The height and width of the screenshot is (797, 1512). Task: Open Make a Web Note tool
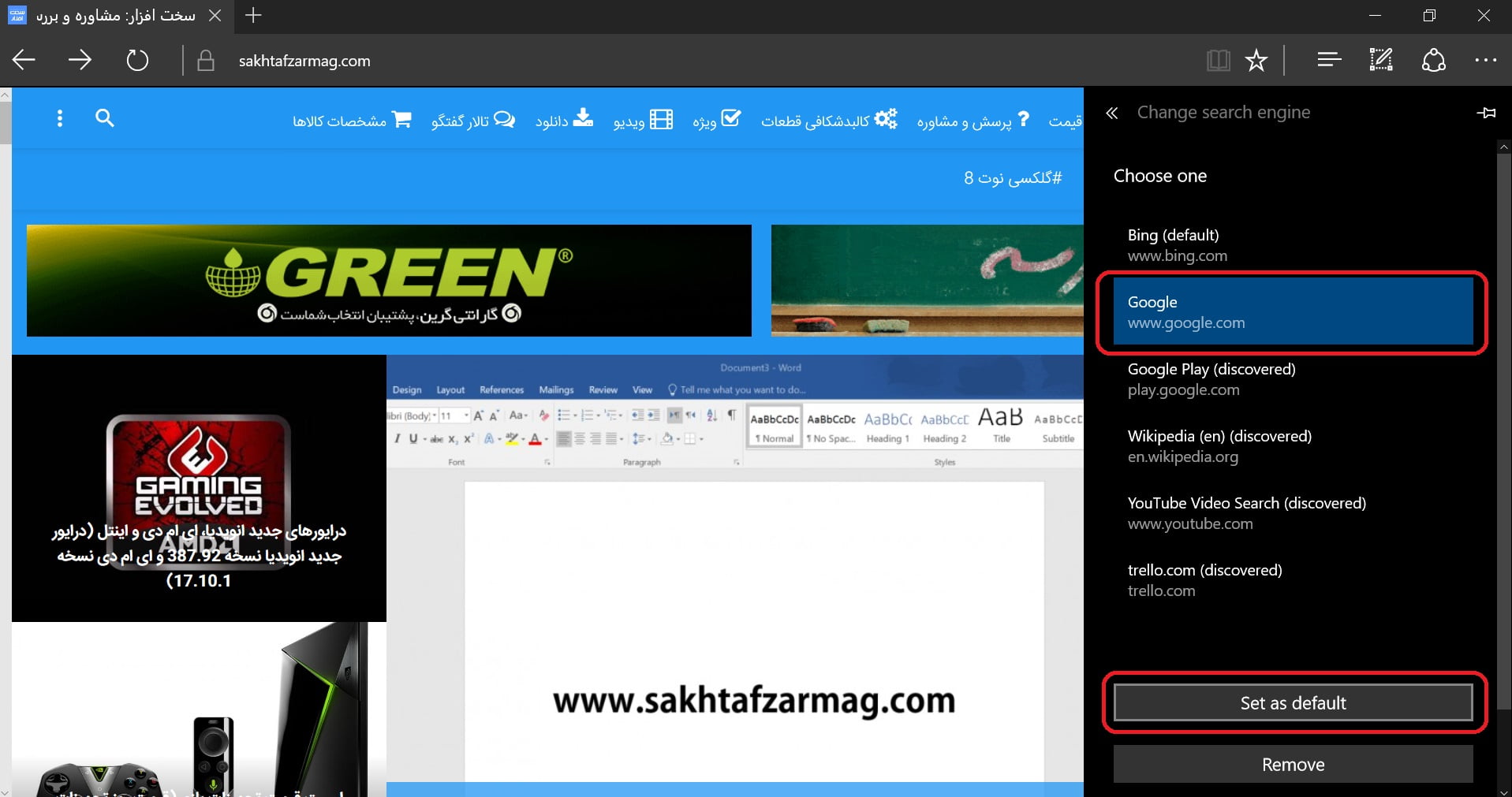tap(1380, 60)
